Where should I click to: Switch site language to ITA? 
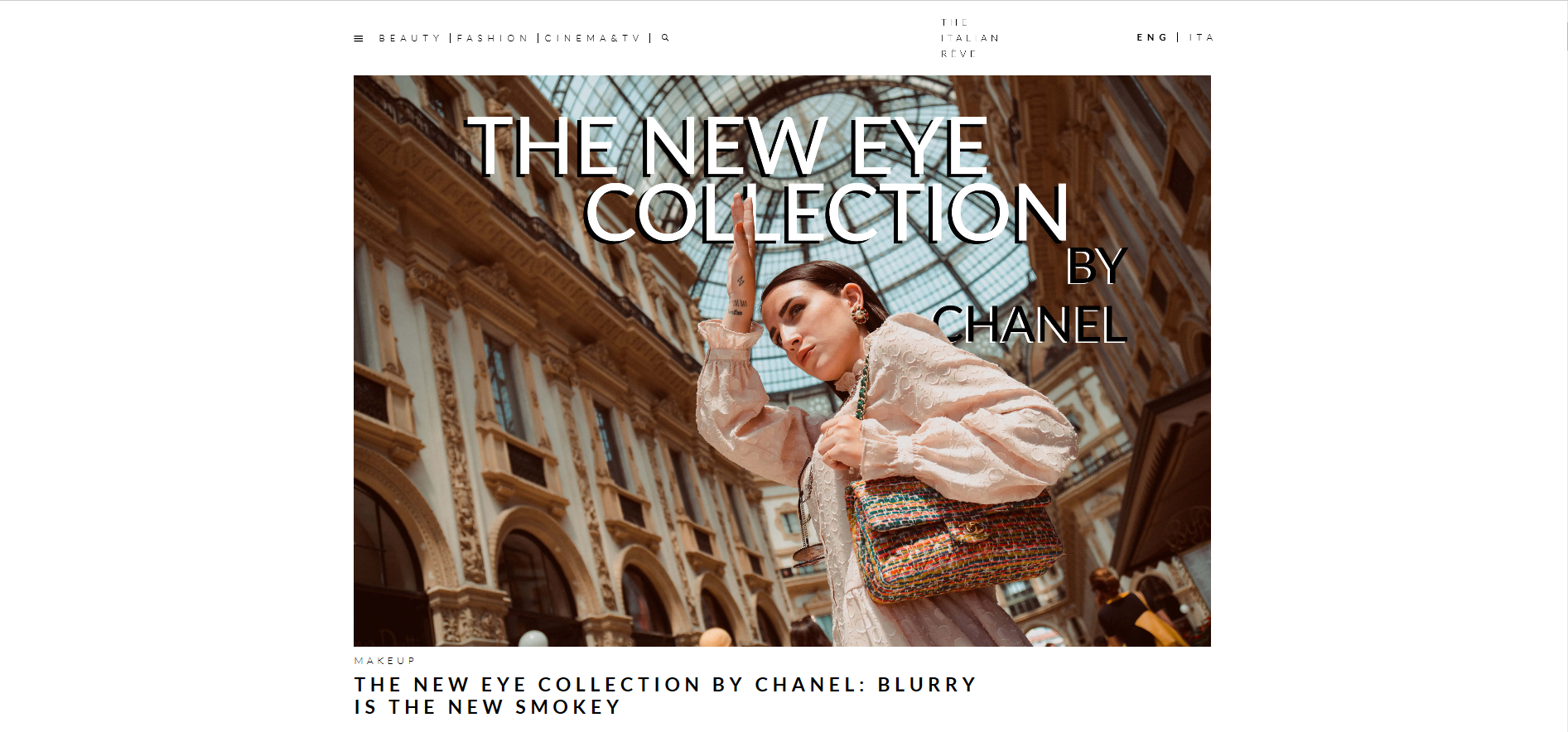coord(1201,37)
